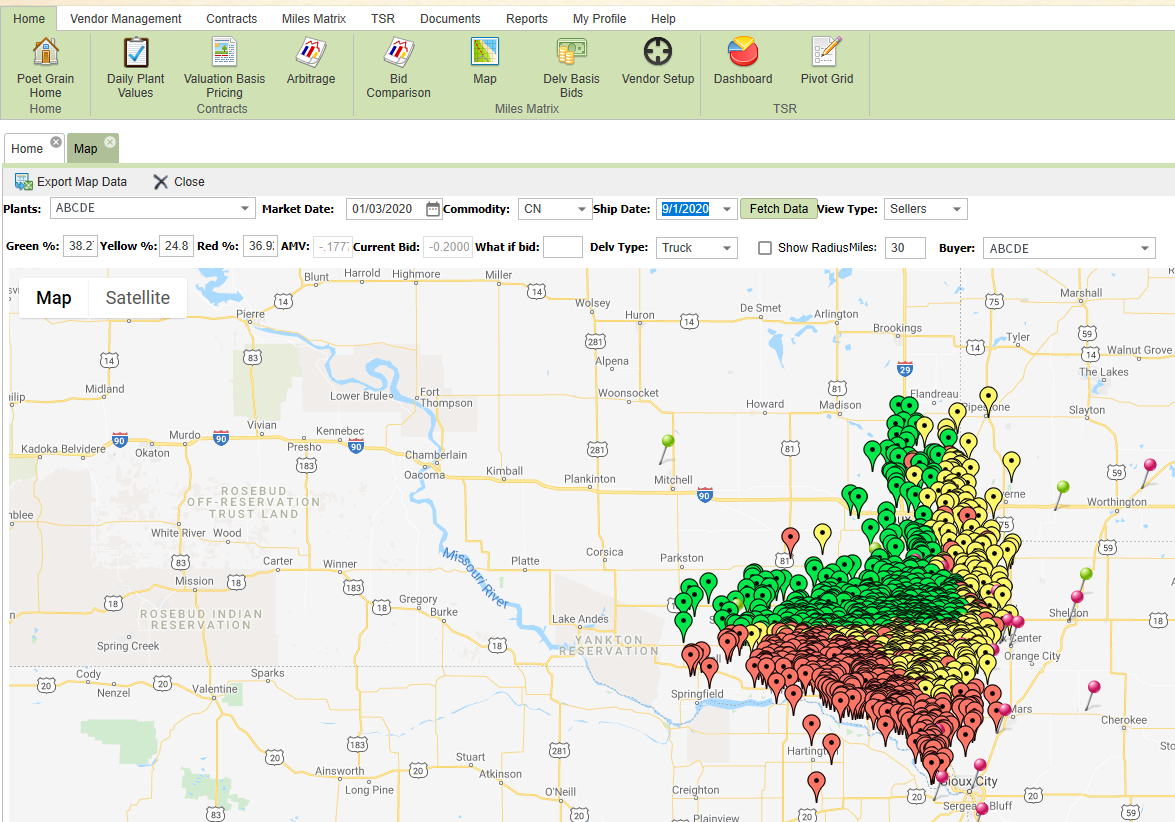
Task: Open the My Profile menu
Action: pos(599,19)
